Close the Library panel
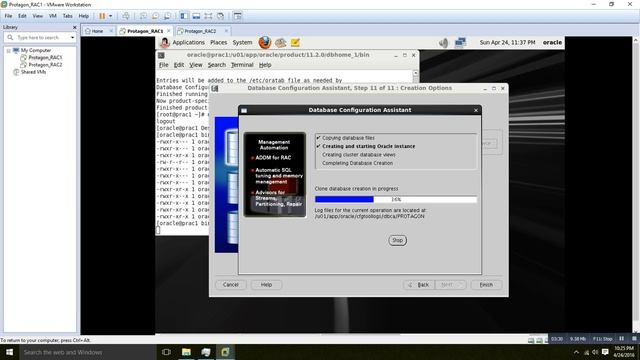 pos(74,27)
